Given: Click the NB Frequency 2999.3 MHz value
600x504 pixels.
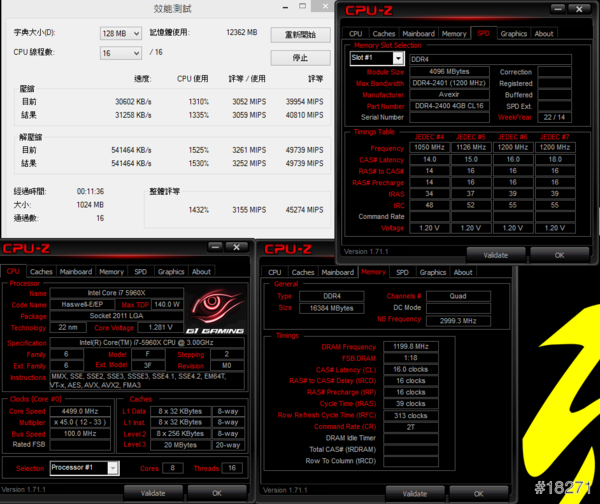Looking at the screenshot, I should [x=458, y=321].
